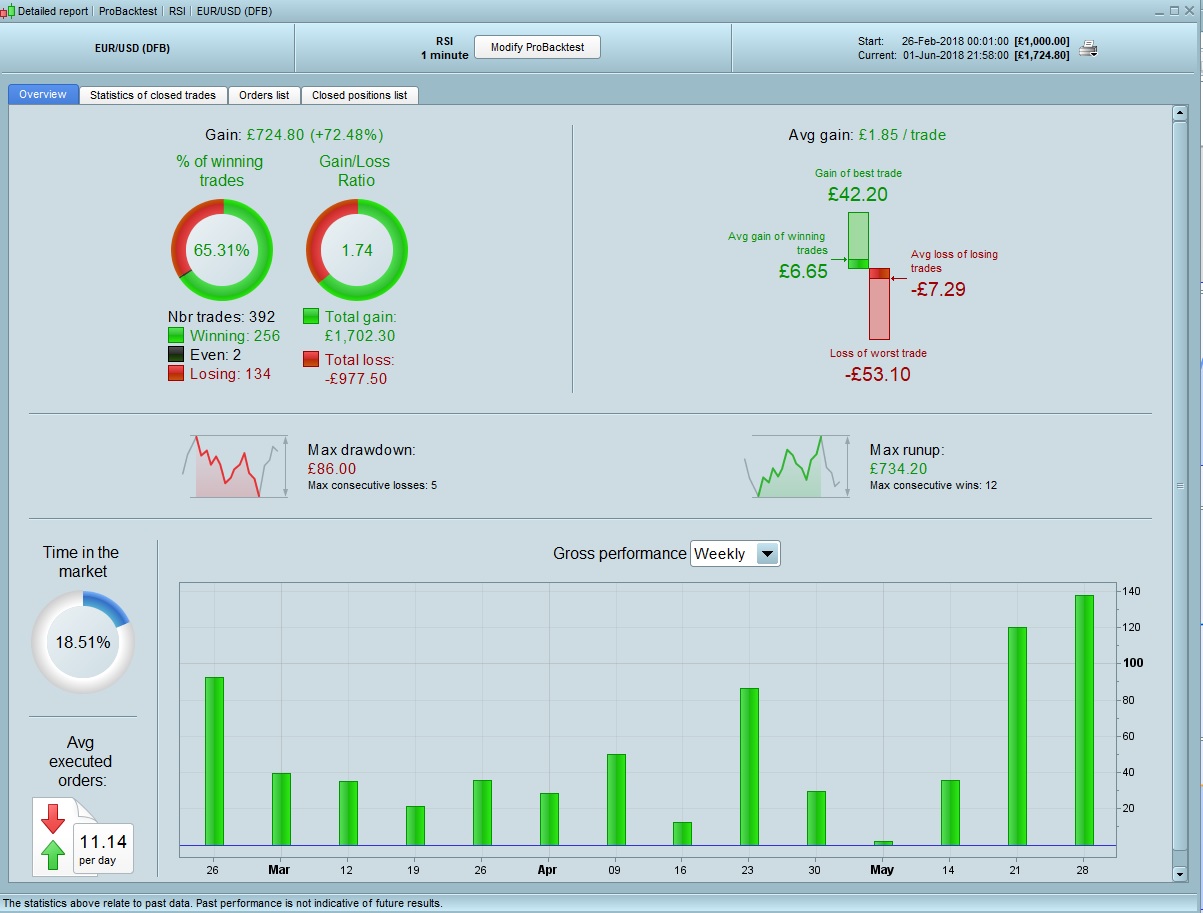
Task: Click the past performance disclaimer in status bar
Action: click(223, 903)
